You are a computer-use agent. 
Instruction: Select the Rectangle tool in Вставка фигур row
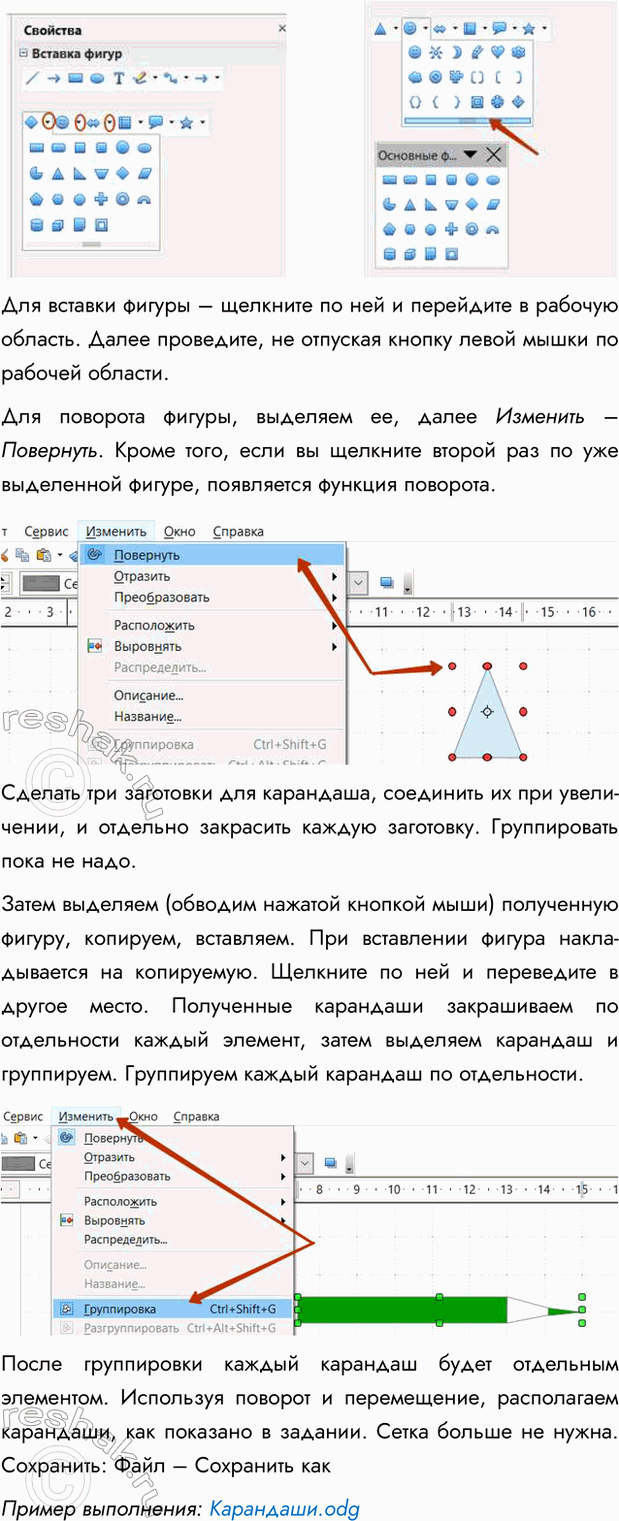click(76, 78)
